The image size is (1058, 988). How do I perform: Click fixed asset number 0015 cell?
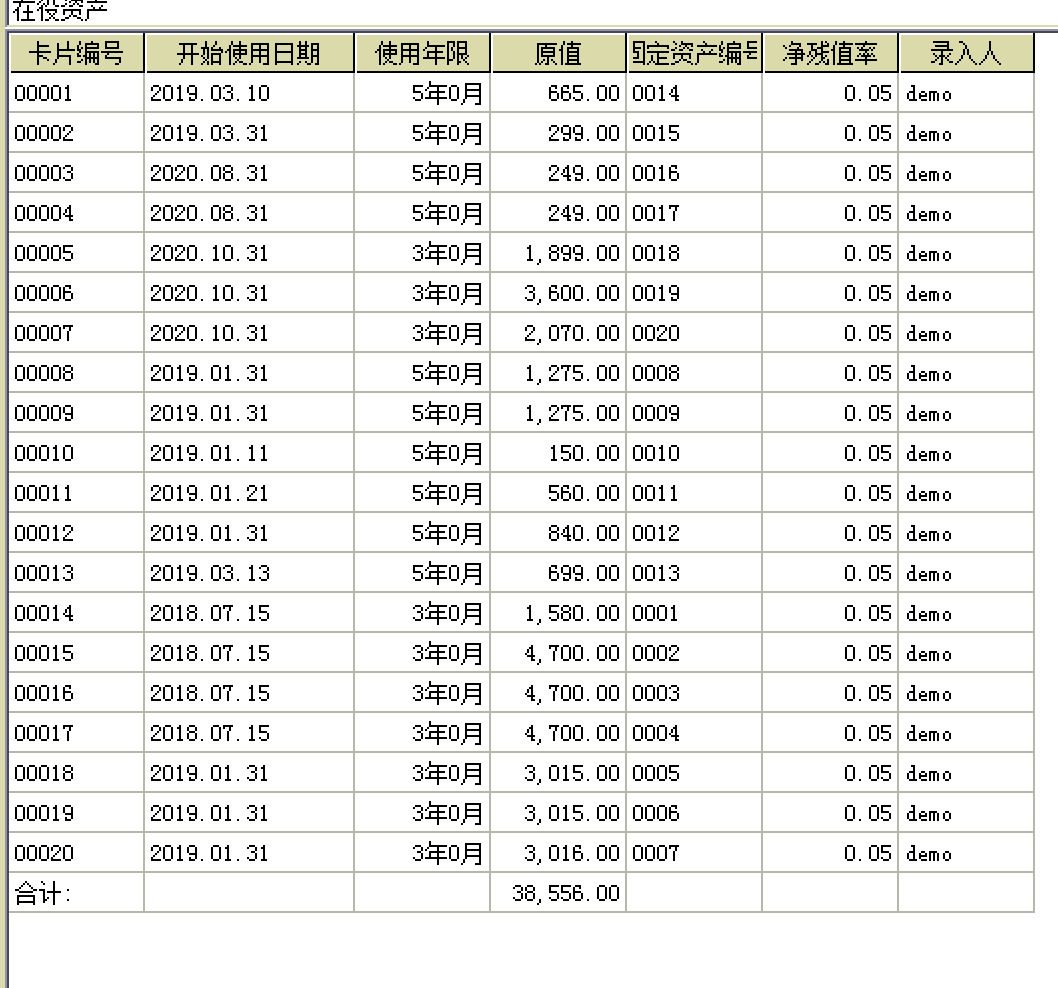coord(694,133)
